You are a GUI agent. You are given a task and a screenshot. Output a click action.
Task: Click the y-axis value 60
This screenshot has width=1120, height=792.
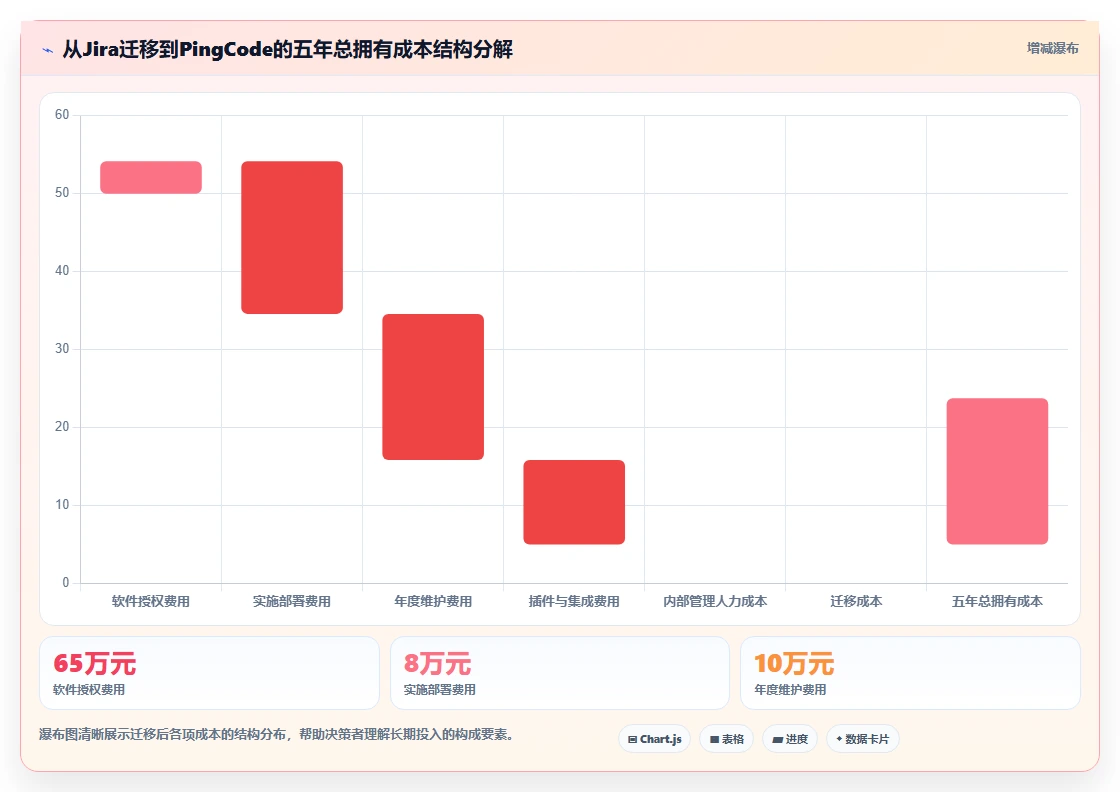click(x=62, y=114)
